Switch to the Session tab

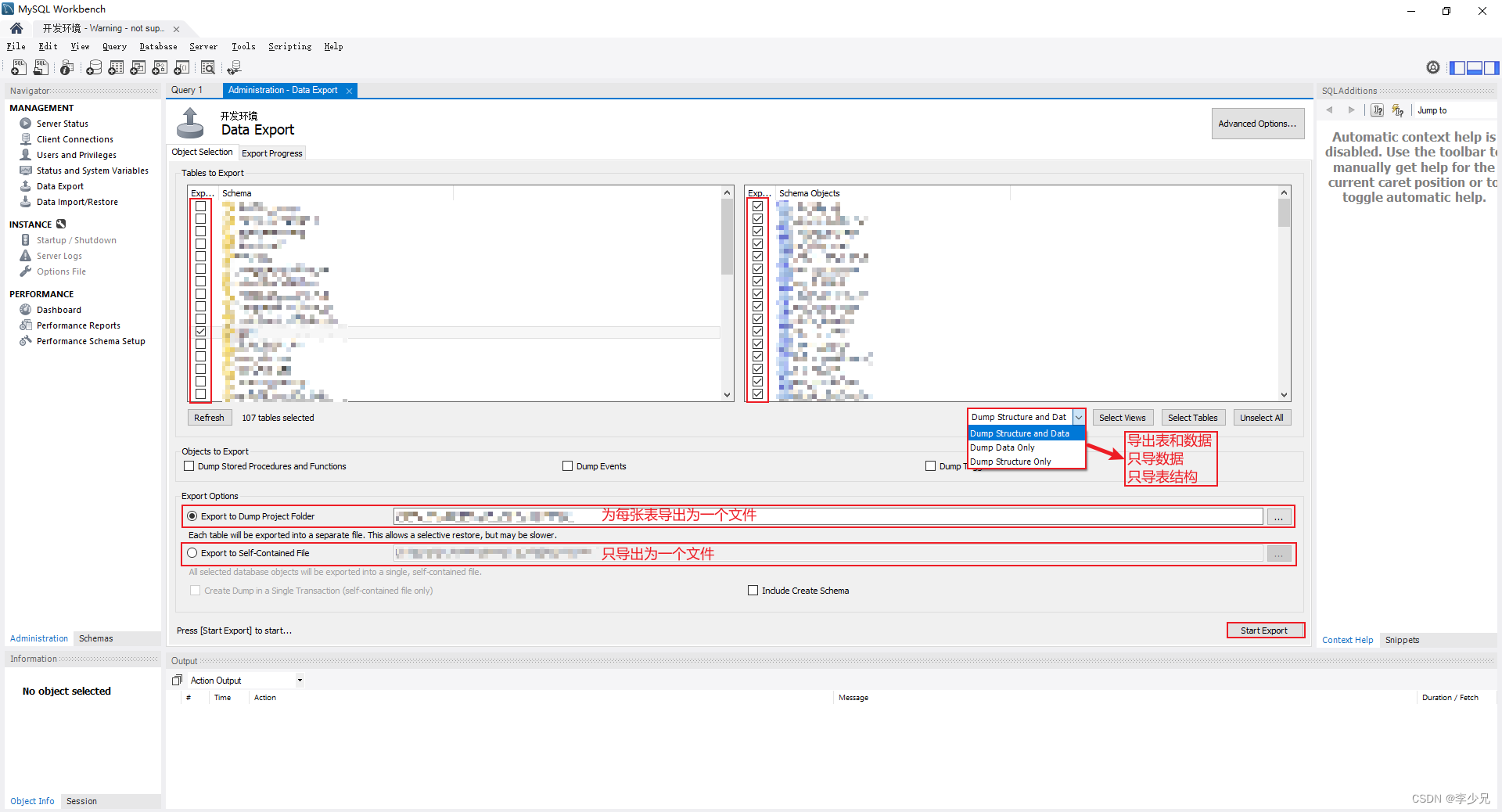pos(81,801)
